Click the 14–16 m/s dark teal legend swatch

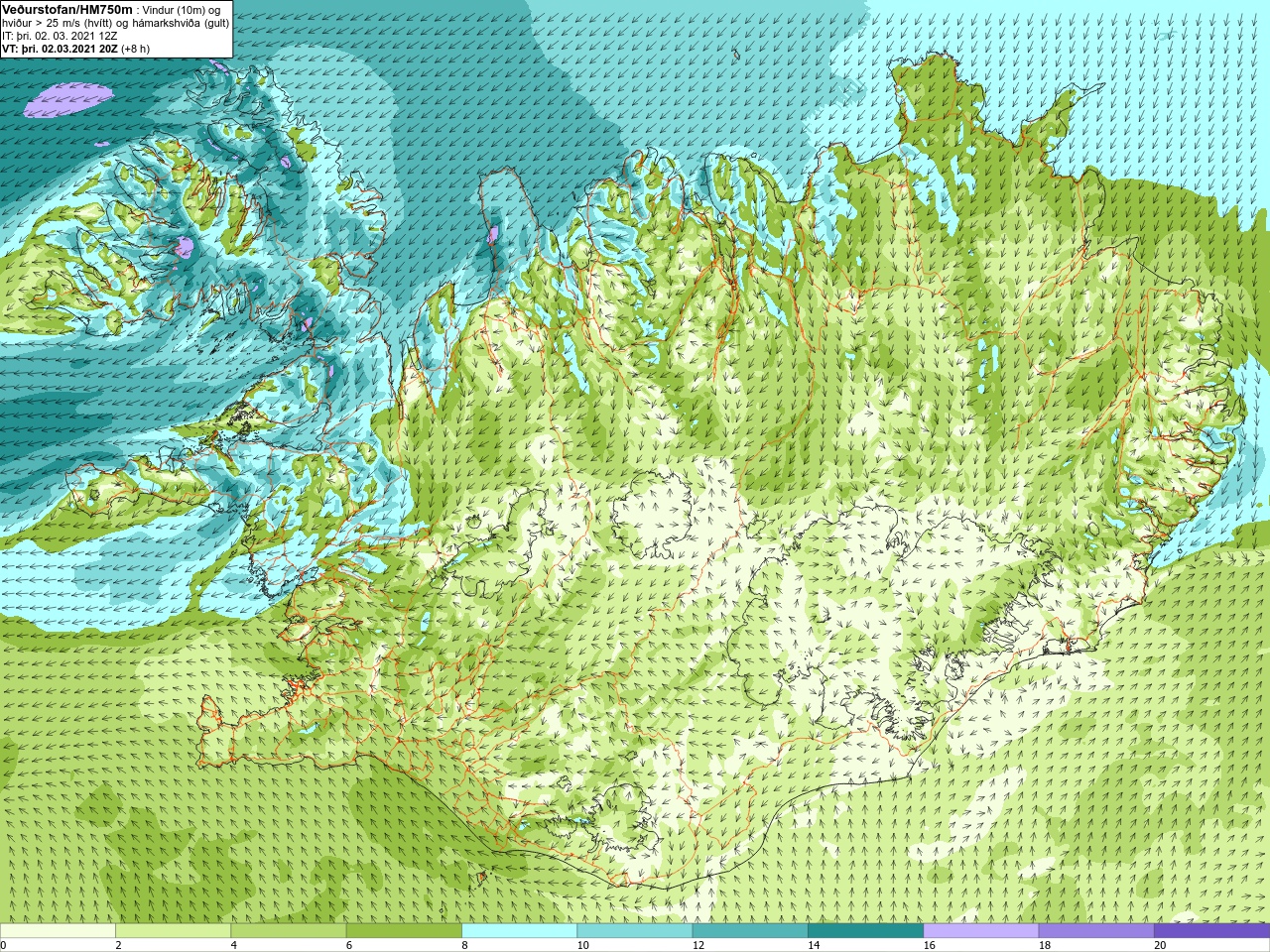(x=865, y=931)
